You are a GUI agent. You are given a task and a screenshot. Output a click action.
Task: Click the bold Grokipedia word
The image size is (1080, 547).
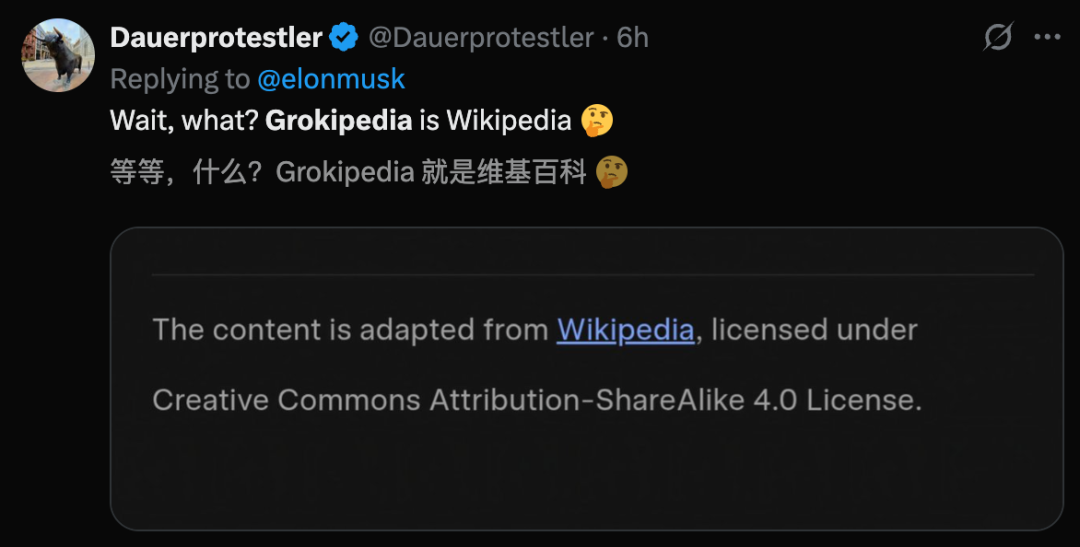[x=339, y=121]
